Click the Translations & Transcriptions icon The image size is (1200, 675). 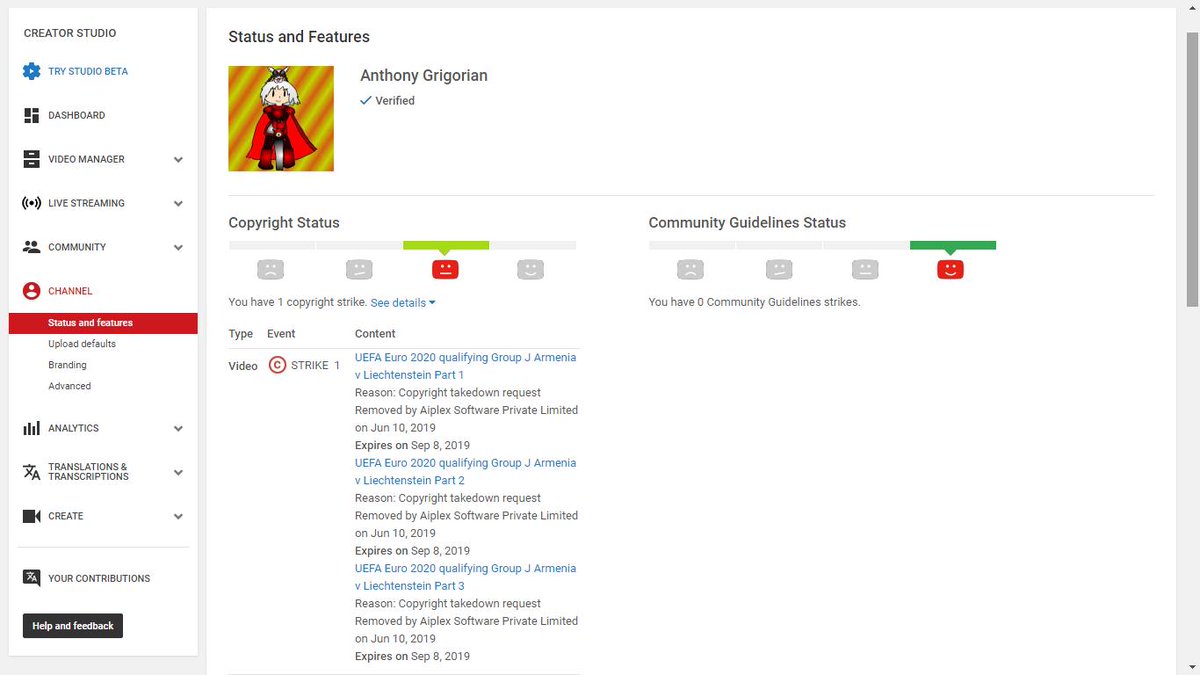pyautogui.click(x=31, y=472)
